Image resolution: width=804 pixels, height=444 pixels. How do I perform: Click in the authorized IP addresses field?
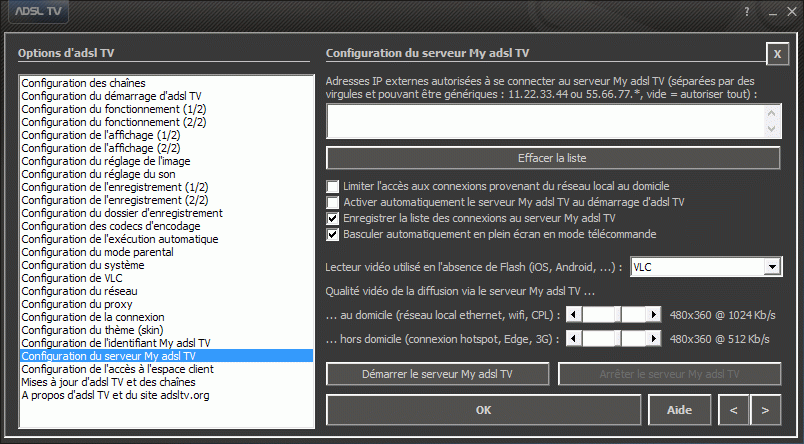(x=546, y=121)
